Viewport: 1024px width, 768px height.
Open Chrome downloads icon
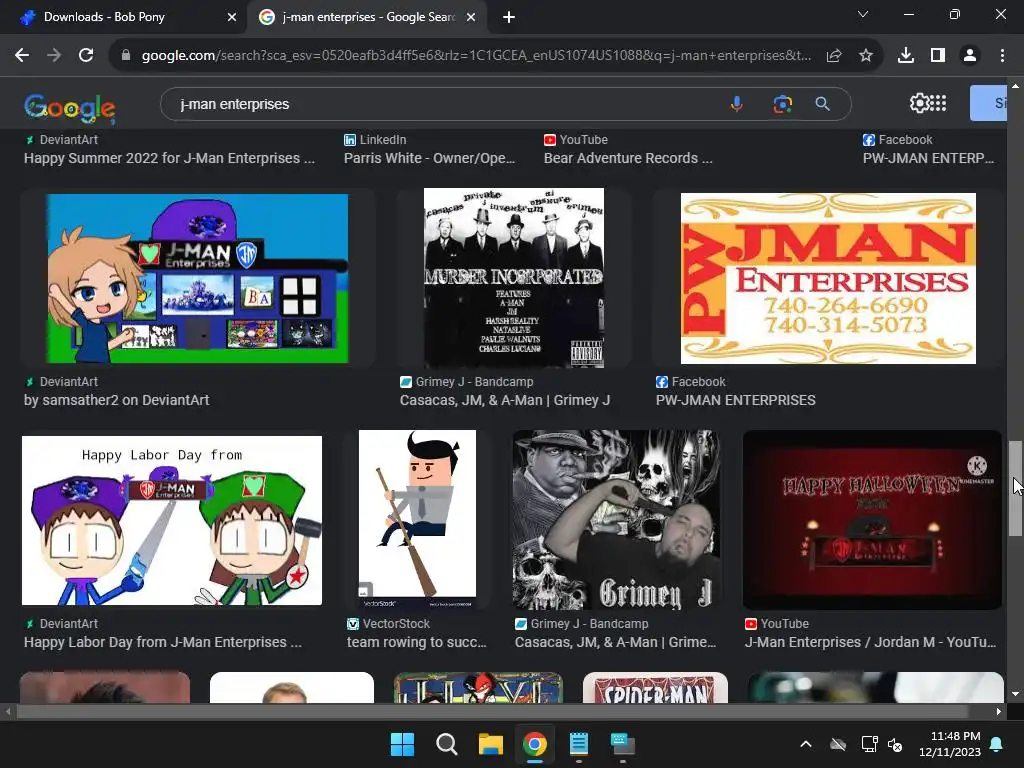click(x=906, y=56)
